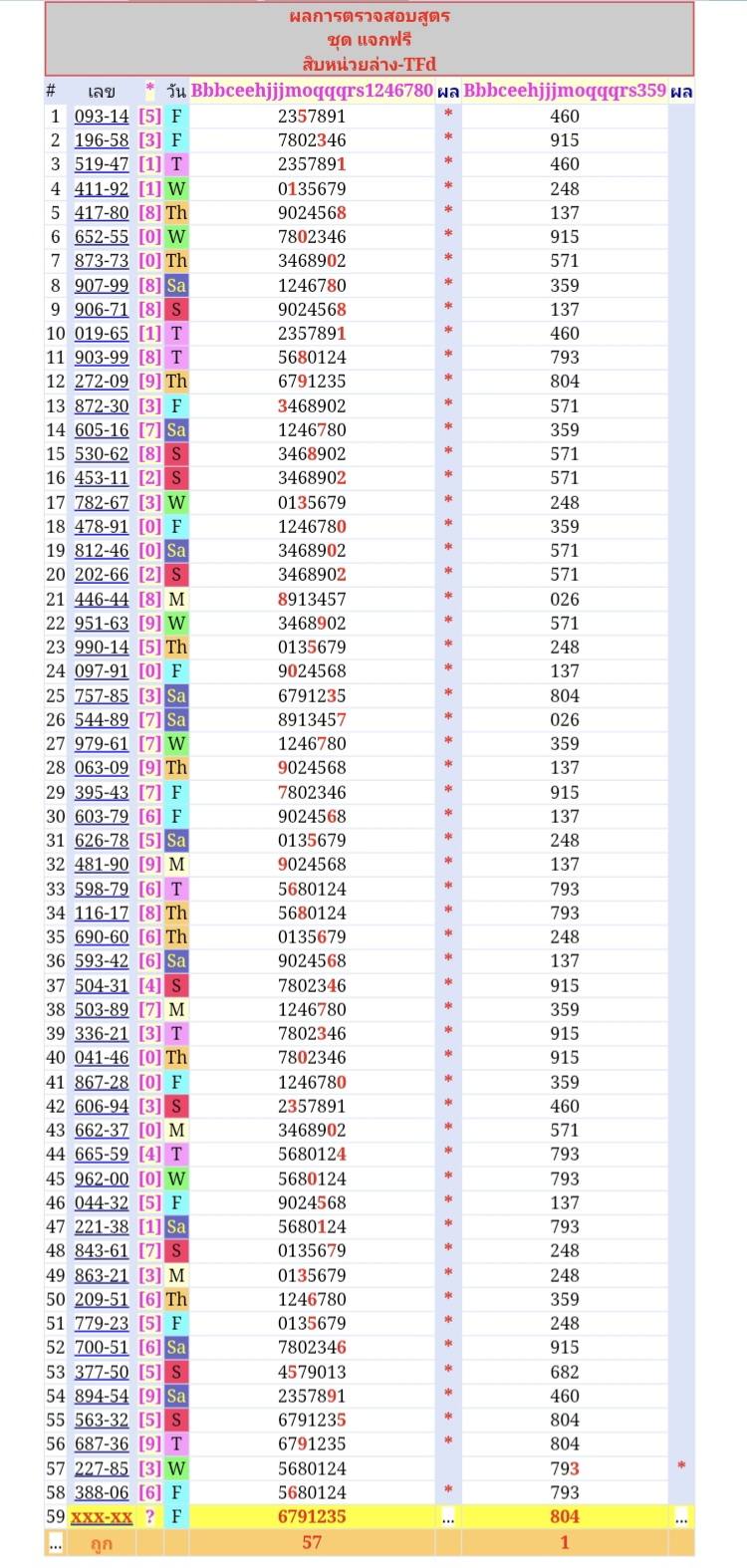The height and width of the screenshot is (1568, 747).
Task: Click the เลข column header
Action: [x=102, y=92]
